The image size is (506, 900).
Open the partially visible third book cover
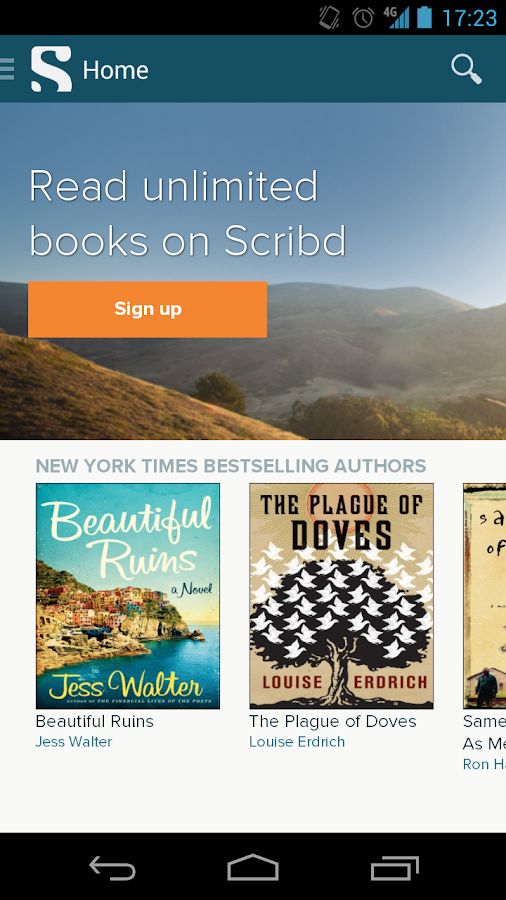[485, 596]
